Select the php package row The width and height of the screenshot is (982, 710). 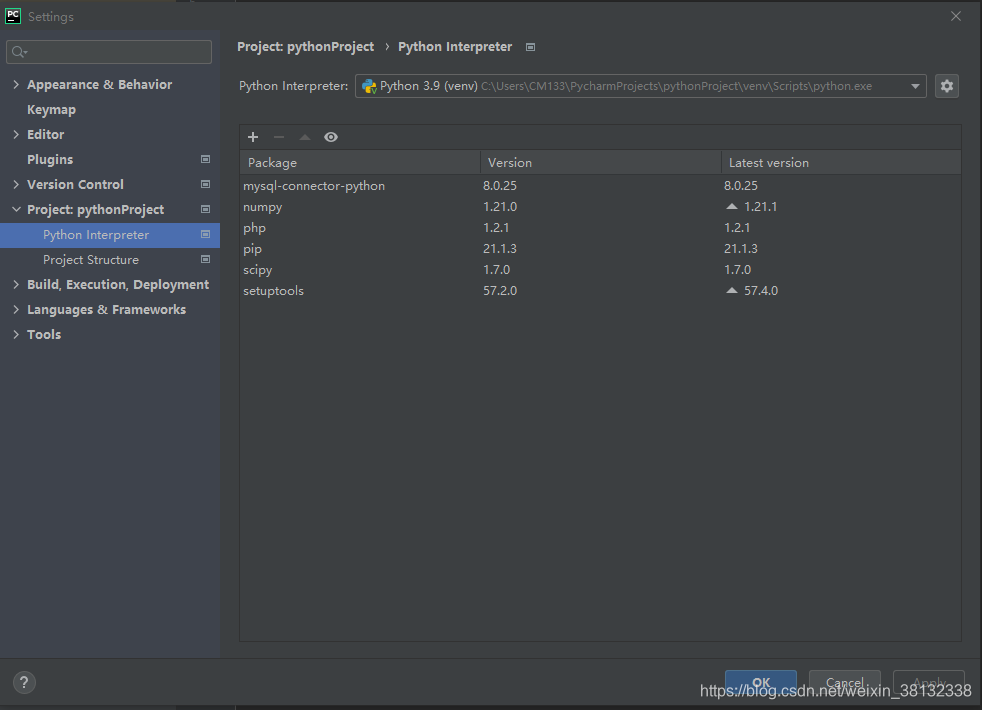point(600,228)
